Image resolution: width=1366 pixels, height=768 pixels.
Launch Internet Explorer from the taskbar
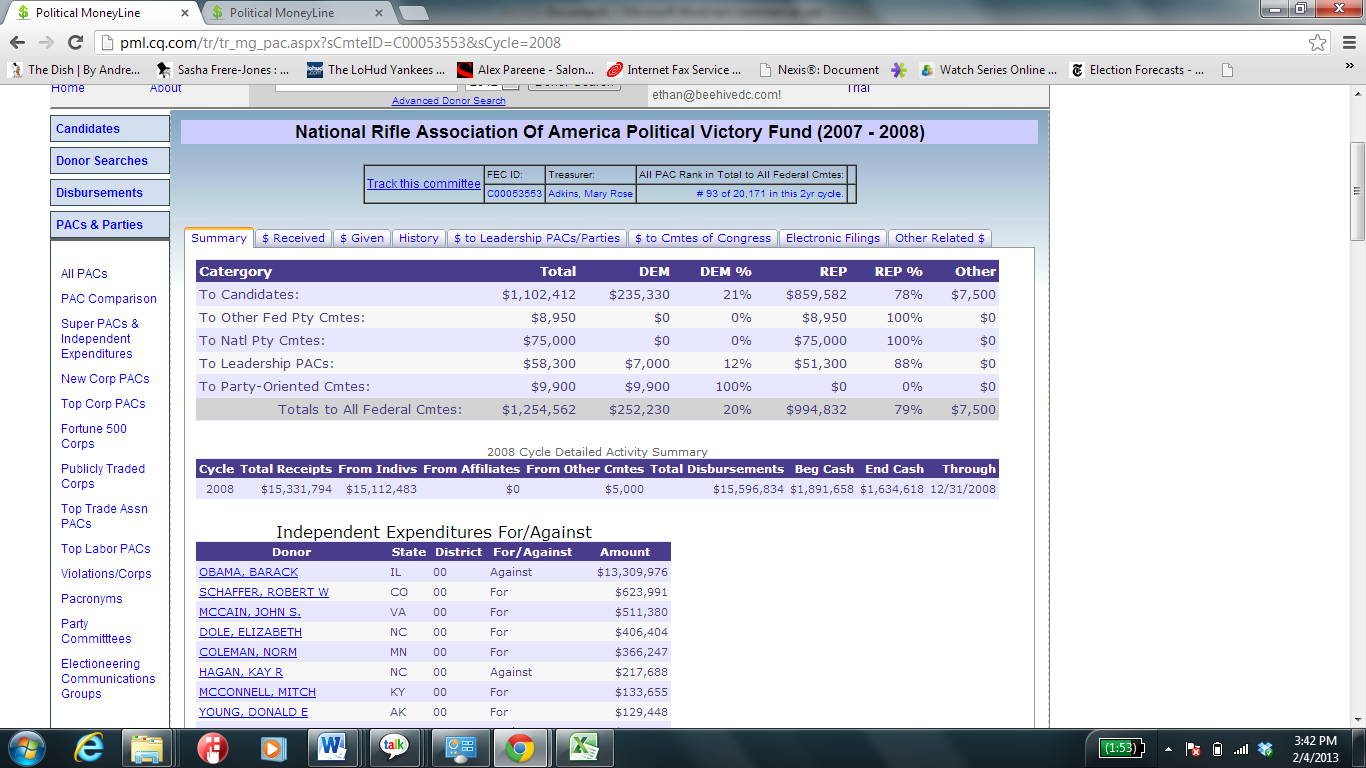[90, 748]
